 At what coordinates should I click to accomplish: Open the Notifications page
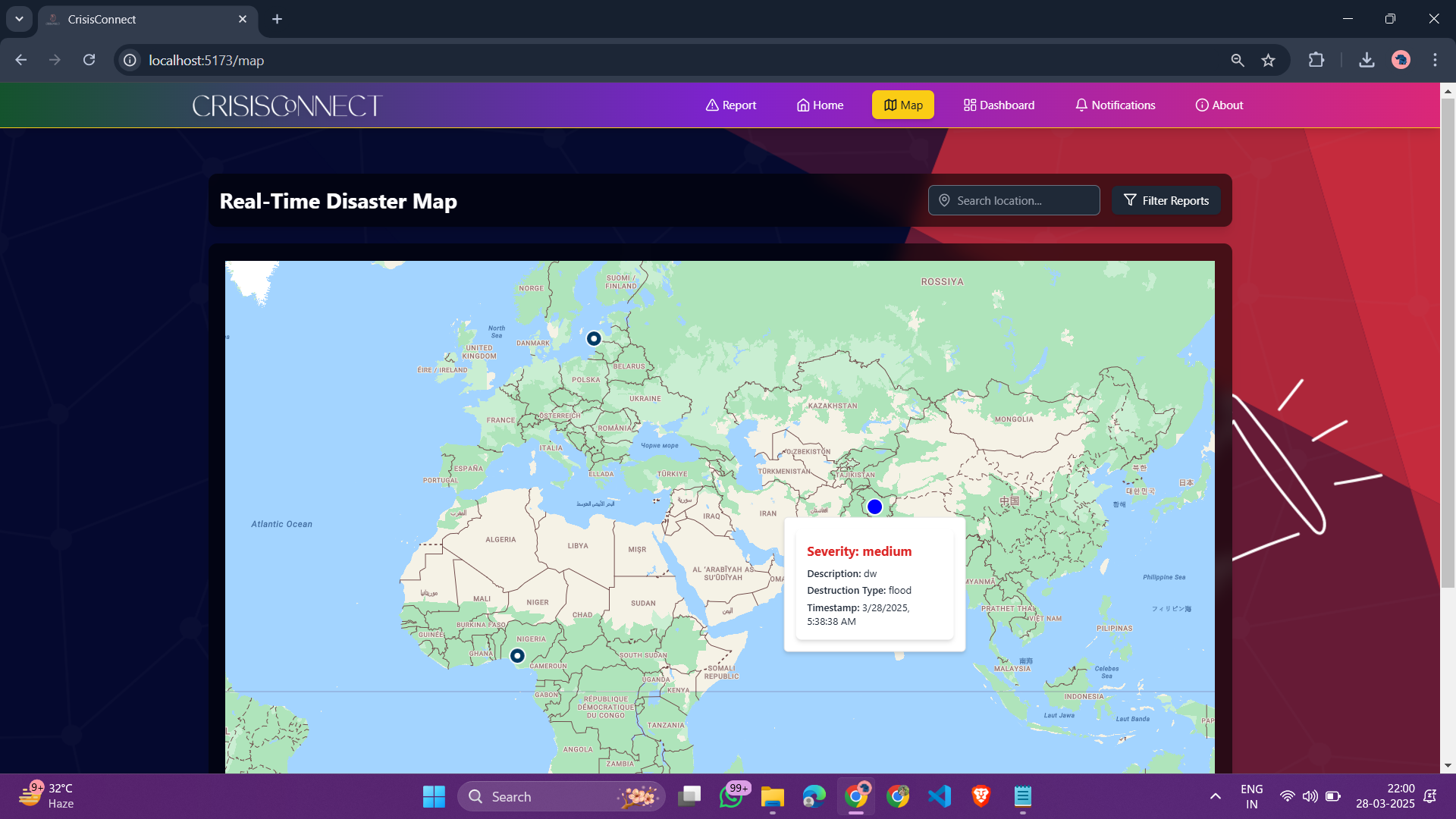click(x=1115, y=105)
